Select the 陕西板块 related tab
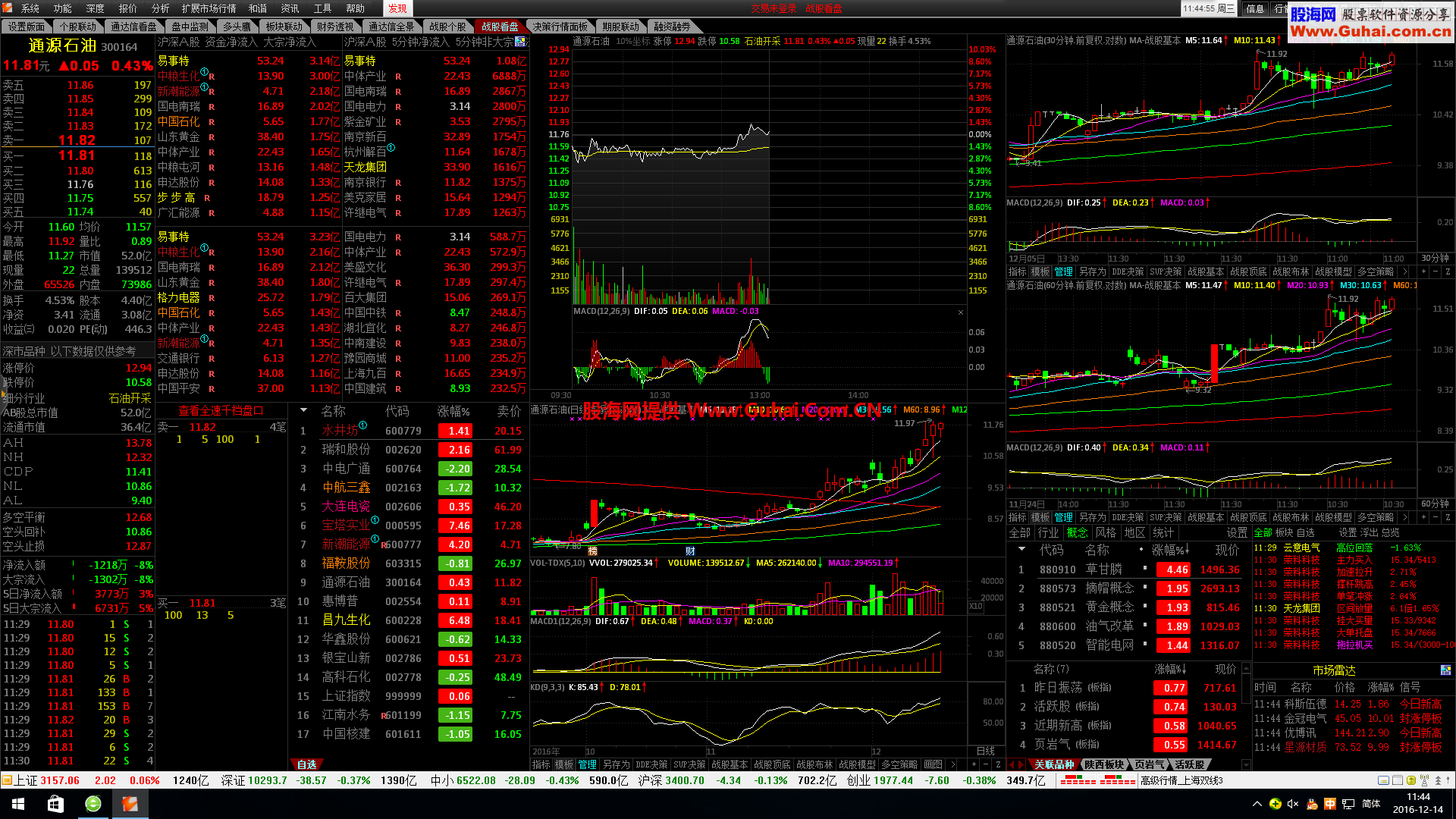 [1103, 764]
